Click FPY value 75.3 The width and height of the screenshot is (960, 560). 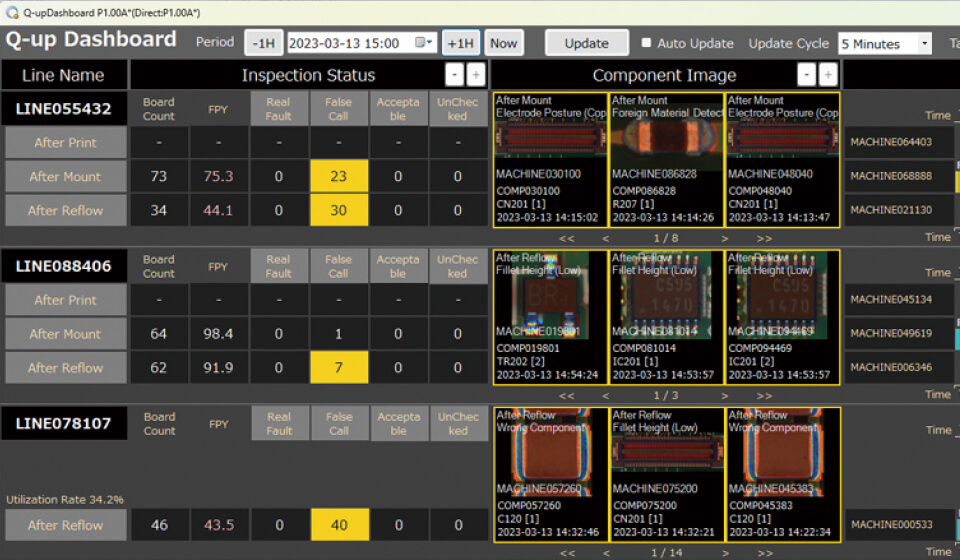(219, 176)
